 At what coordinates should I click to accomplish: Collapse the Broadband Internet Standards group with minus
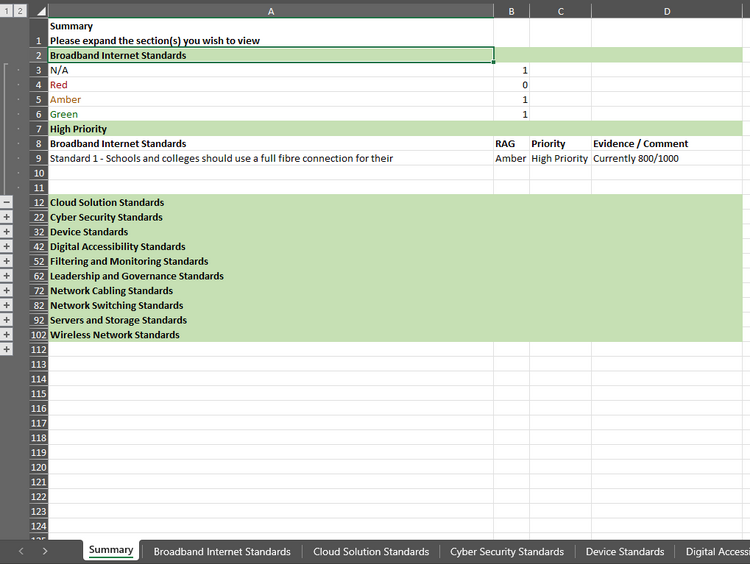[6, 202]
